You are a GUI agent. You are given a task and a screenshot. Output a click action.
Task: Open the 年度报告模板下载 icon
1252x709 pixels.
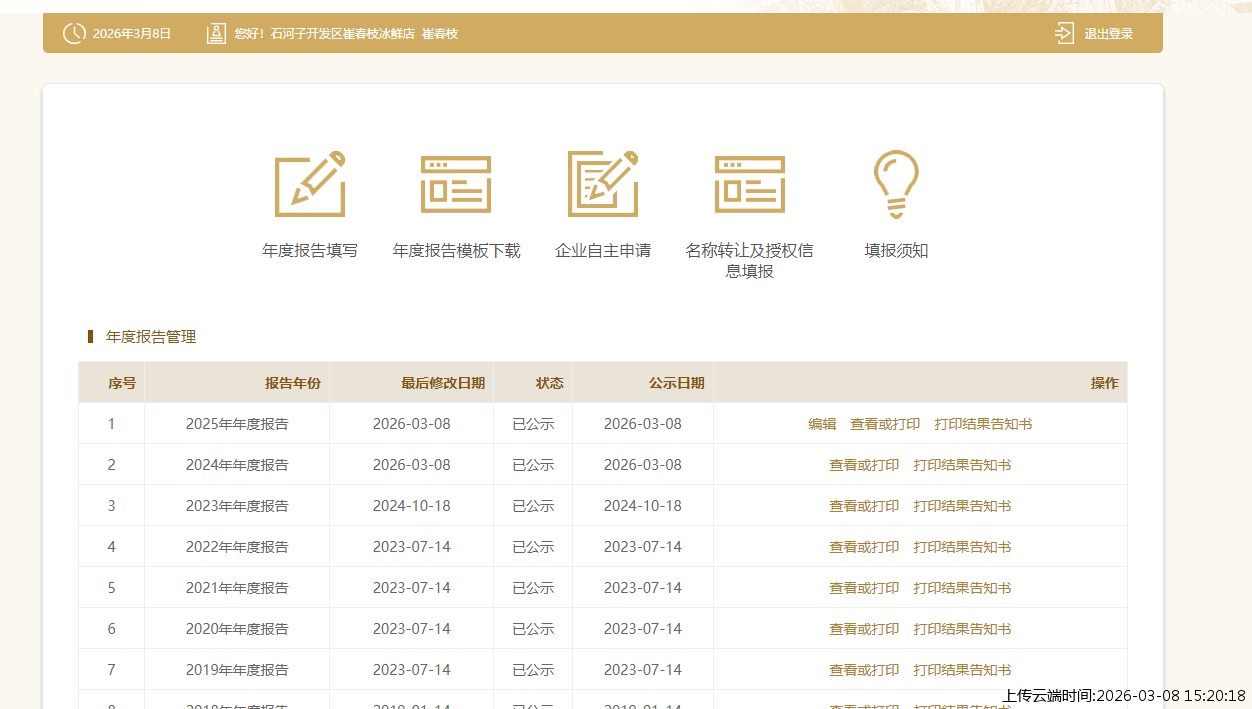[x=456, y=184]
